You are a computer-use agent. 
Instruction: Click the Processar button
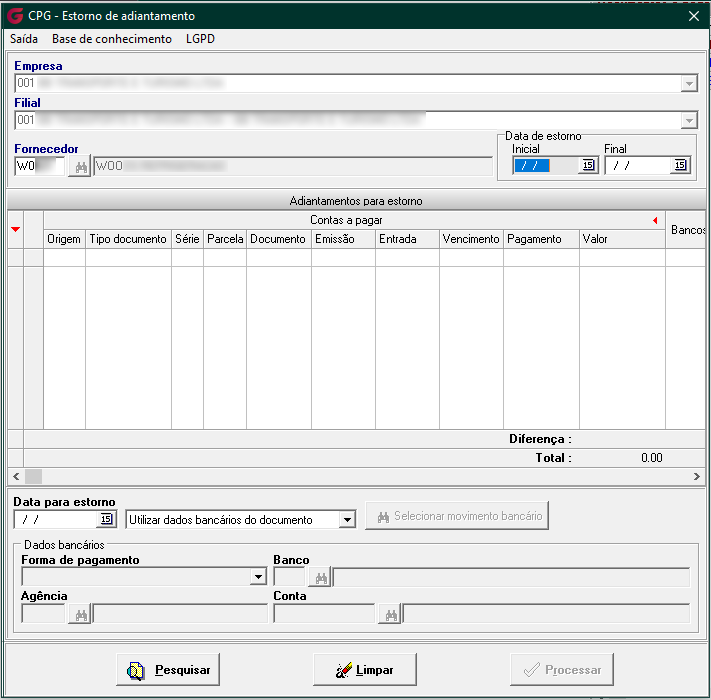coord(562,670)
